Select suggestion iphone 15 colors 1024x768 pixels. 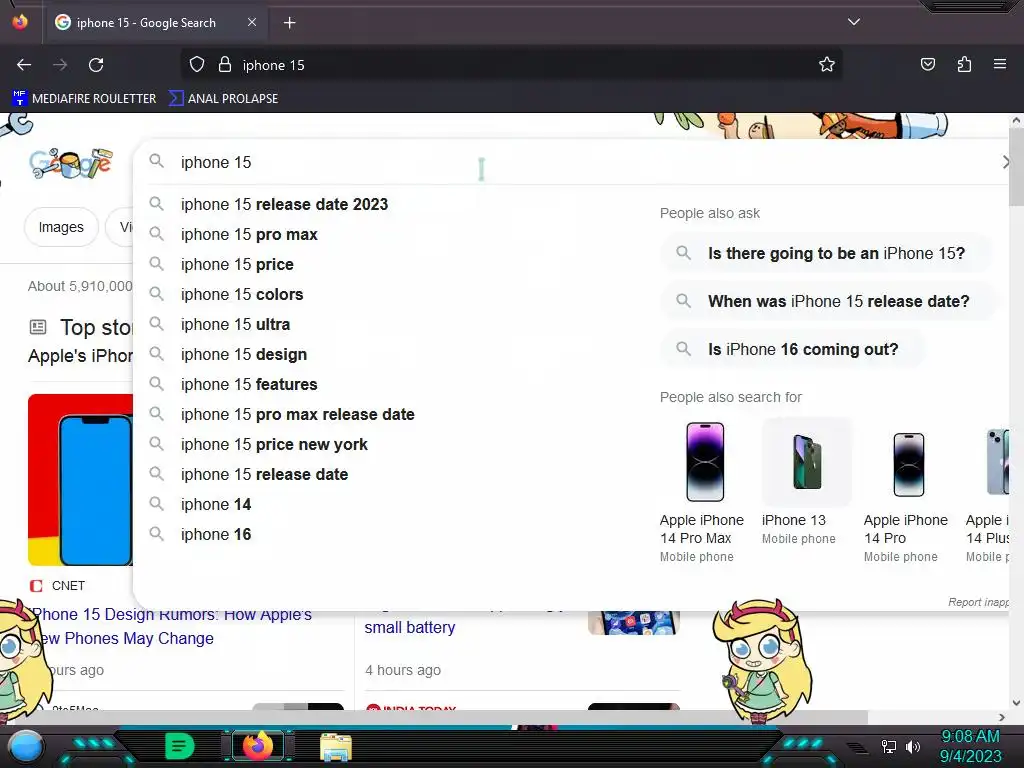click(242, 295)
